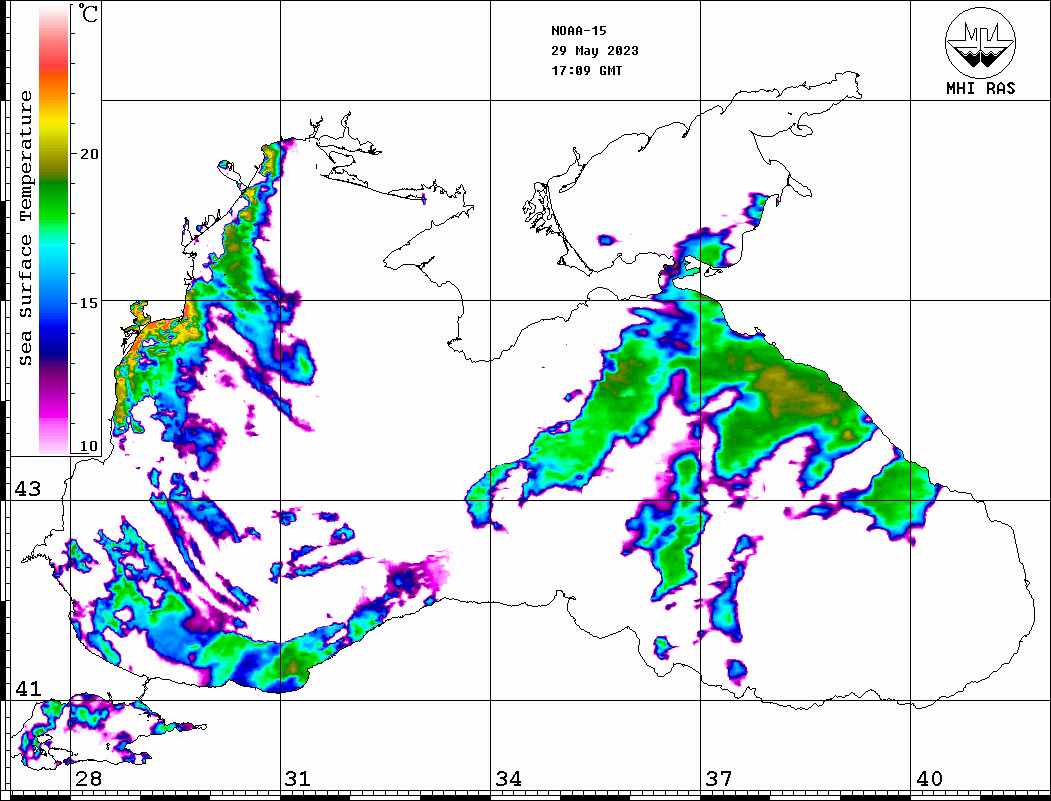Click the longitude label 37
Viewport: 1051px width, 801px height.
coord(718,779)
